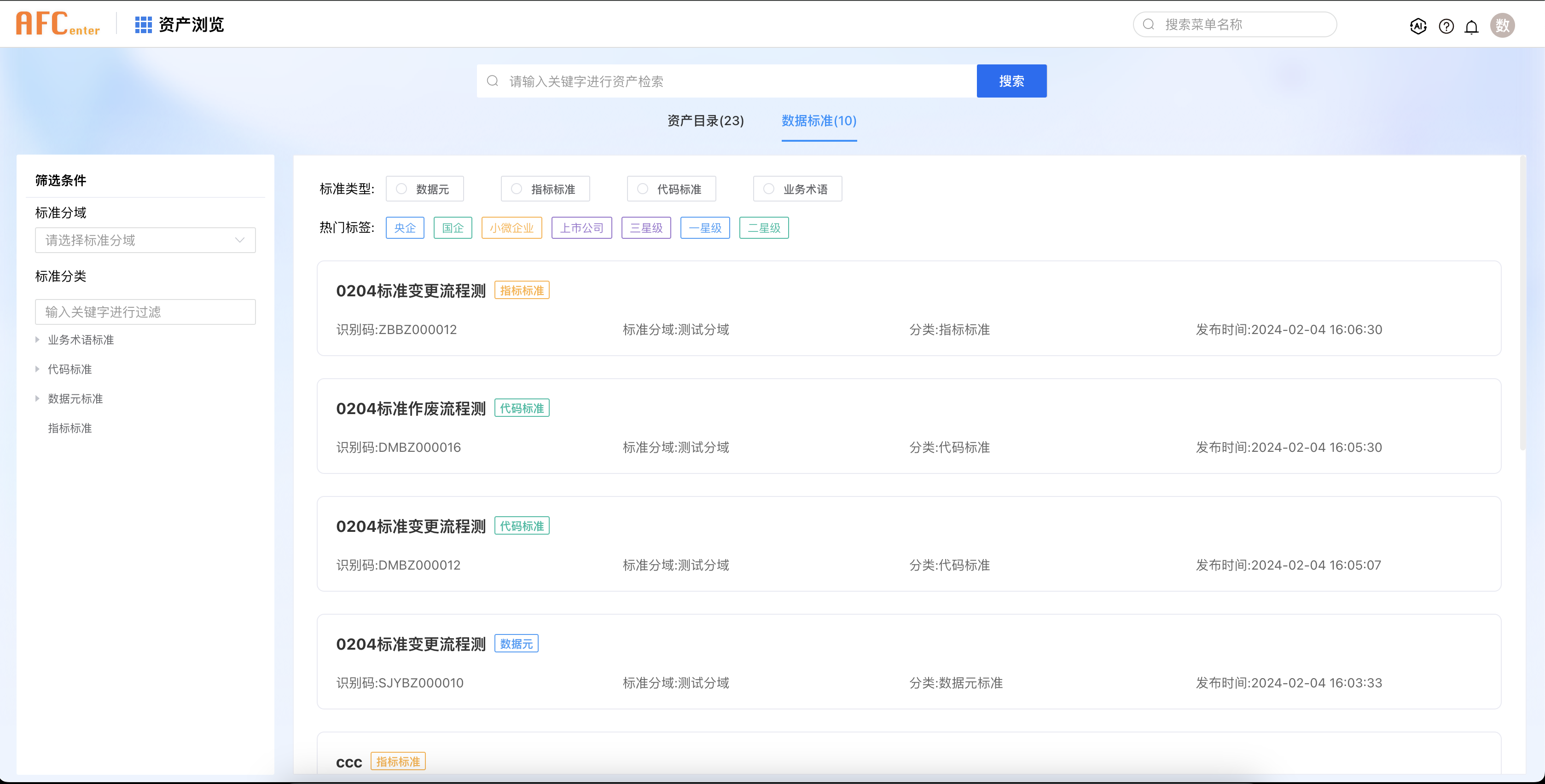This screenshot has height=784, width=1545.
Task: Click the results list vertical scrollbar
Action: [x=1522, y=303]
